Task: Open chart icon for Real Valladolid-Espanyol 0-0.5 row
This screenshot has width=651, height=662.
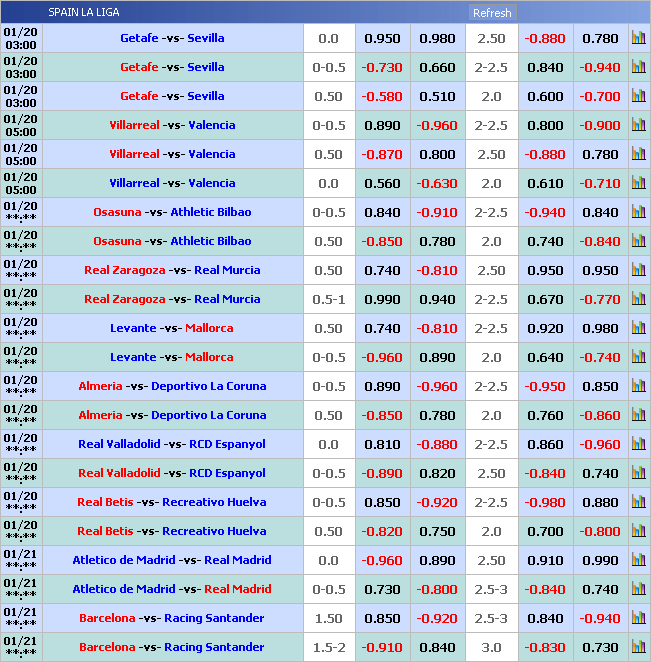Action: click(x=638, y=474)
